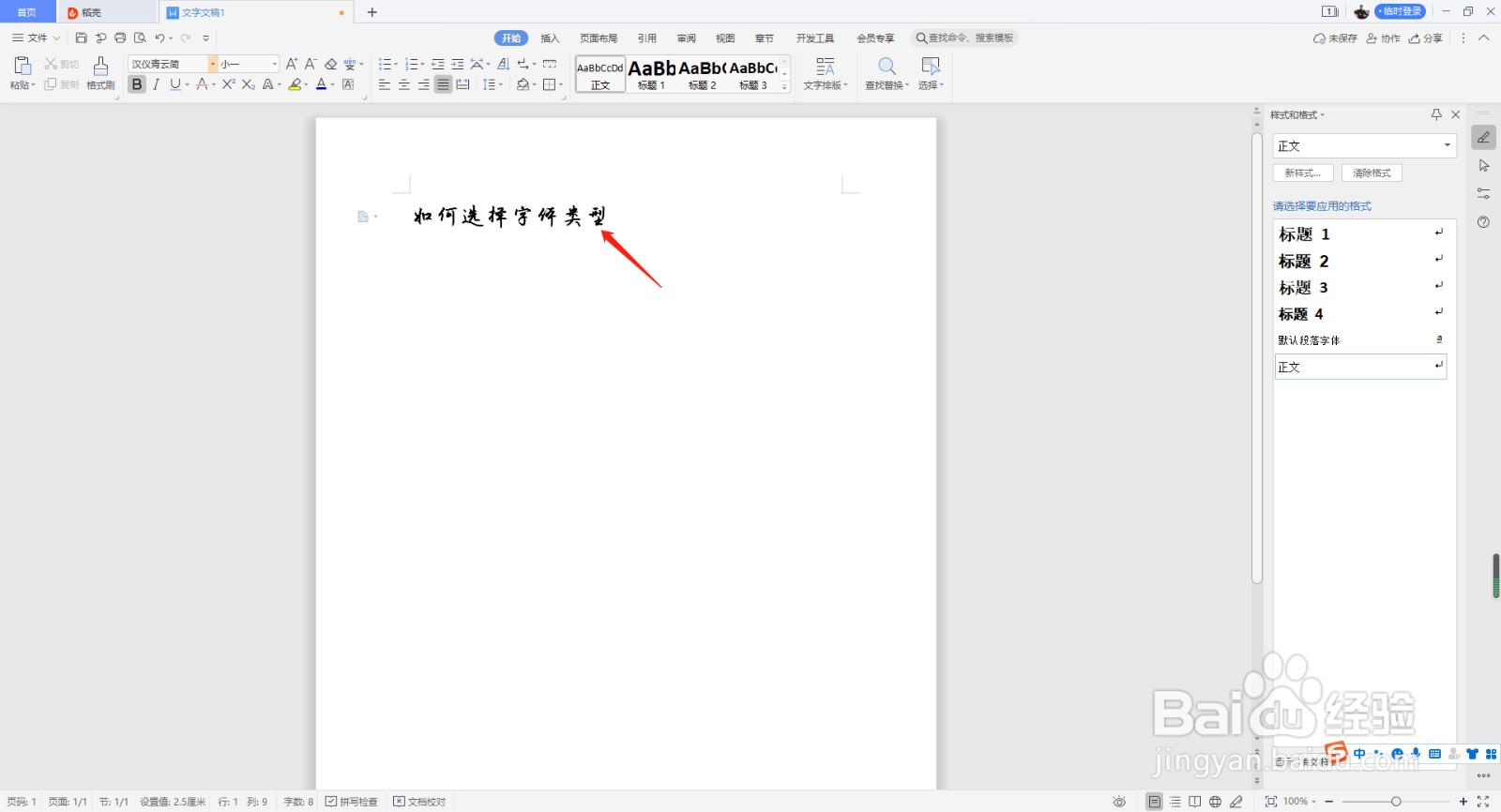Collapse the ribbon chevron at top right
The height and width of the screenshot is (812, 1501).
click(x=1483, y=38)
